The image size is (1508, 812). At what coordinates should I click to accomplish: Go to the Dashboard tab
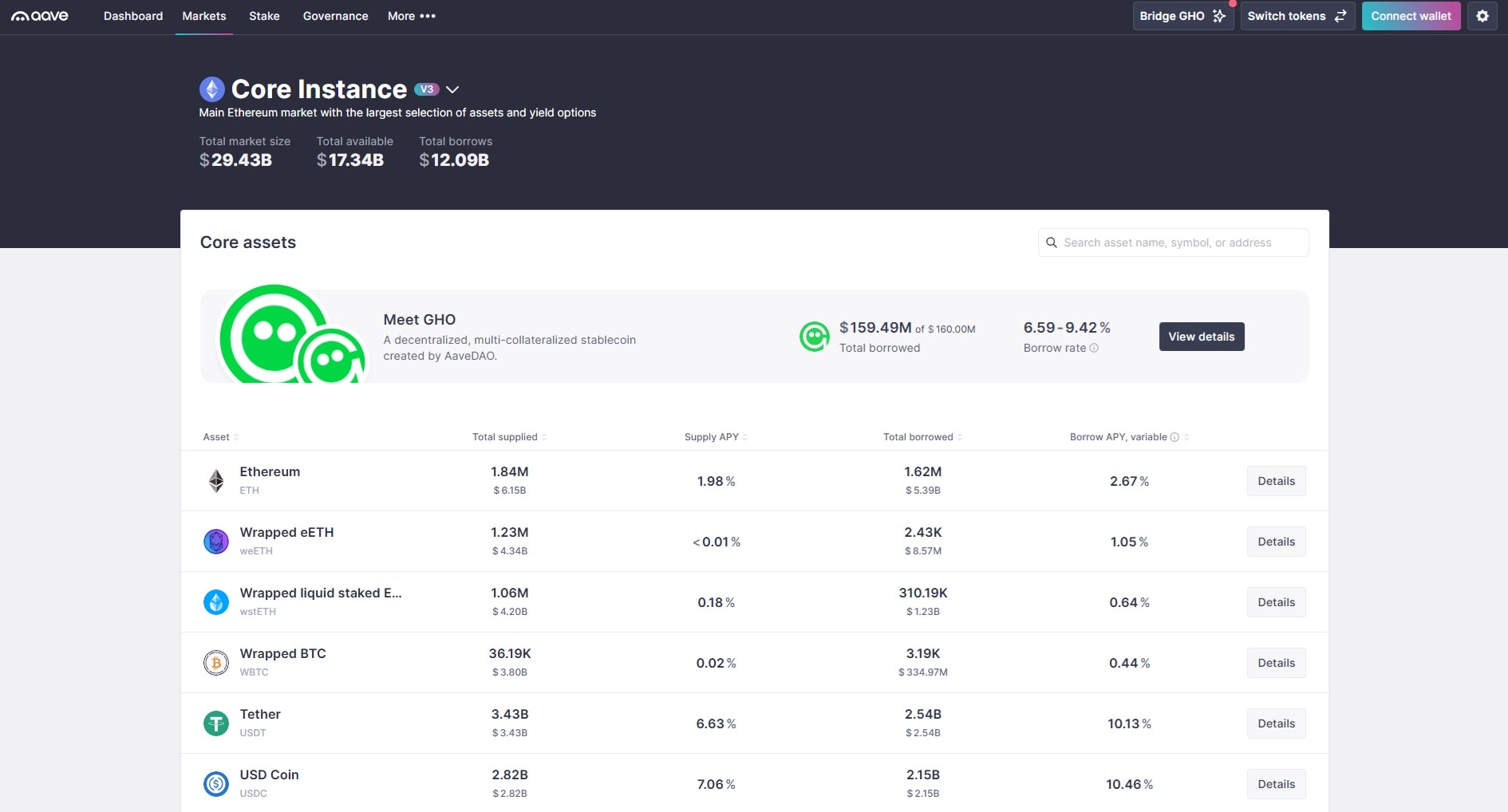point(133,16)
